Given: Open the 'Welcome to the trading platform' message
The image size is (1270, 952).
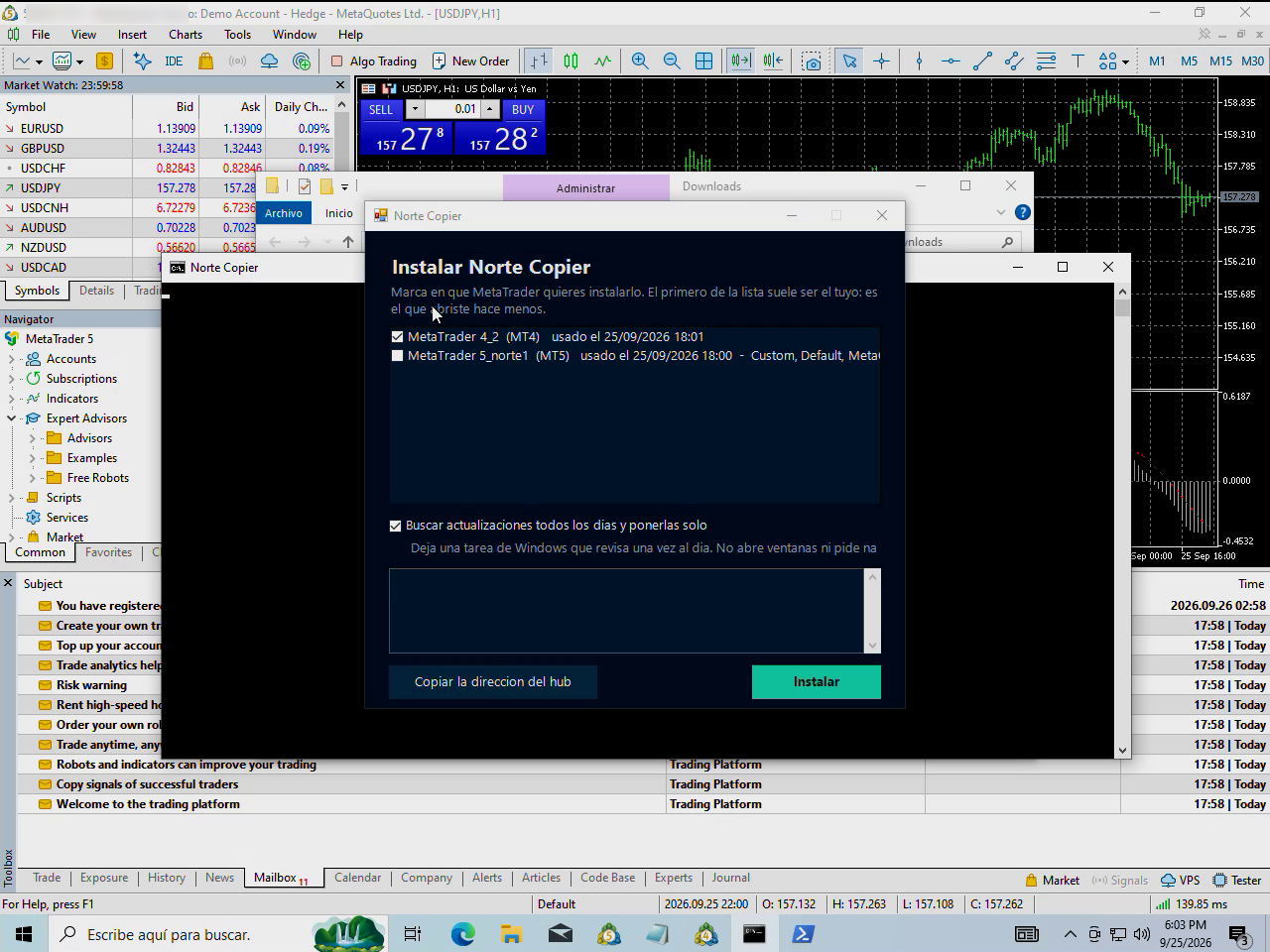Looking at the screenshot, I should click(x=148, y=804).
